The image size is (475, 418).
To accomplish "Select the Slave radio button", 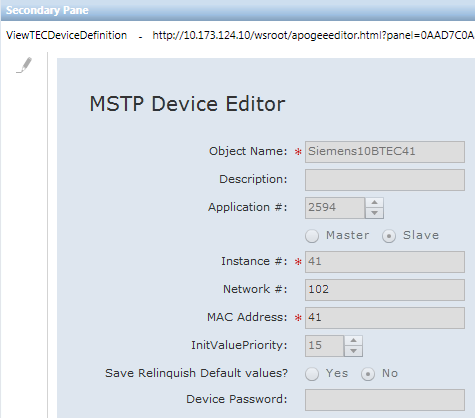I will click(x=389, y=236).
